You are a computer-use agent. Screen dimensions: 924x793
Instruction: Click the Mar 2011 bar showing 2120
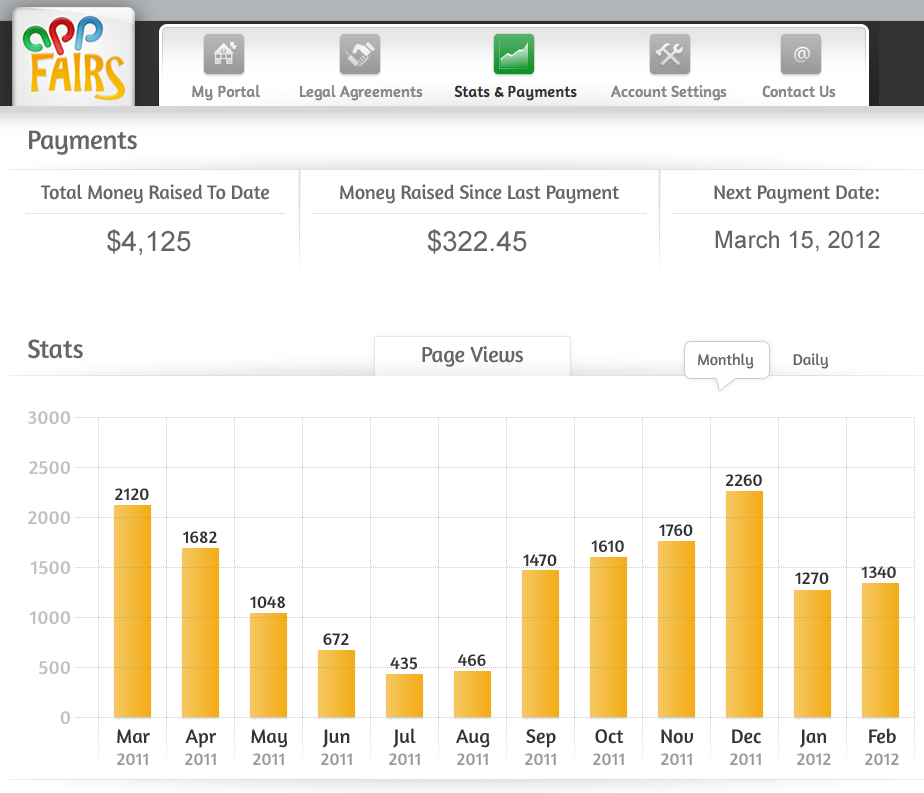(x=132, y=611)
